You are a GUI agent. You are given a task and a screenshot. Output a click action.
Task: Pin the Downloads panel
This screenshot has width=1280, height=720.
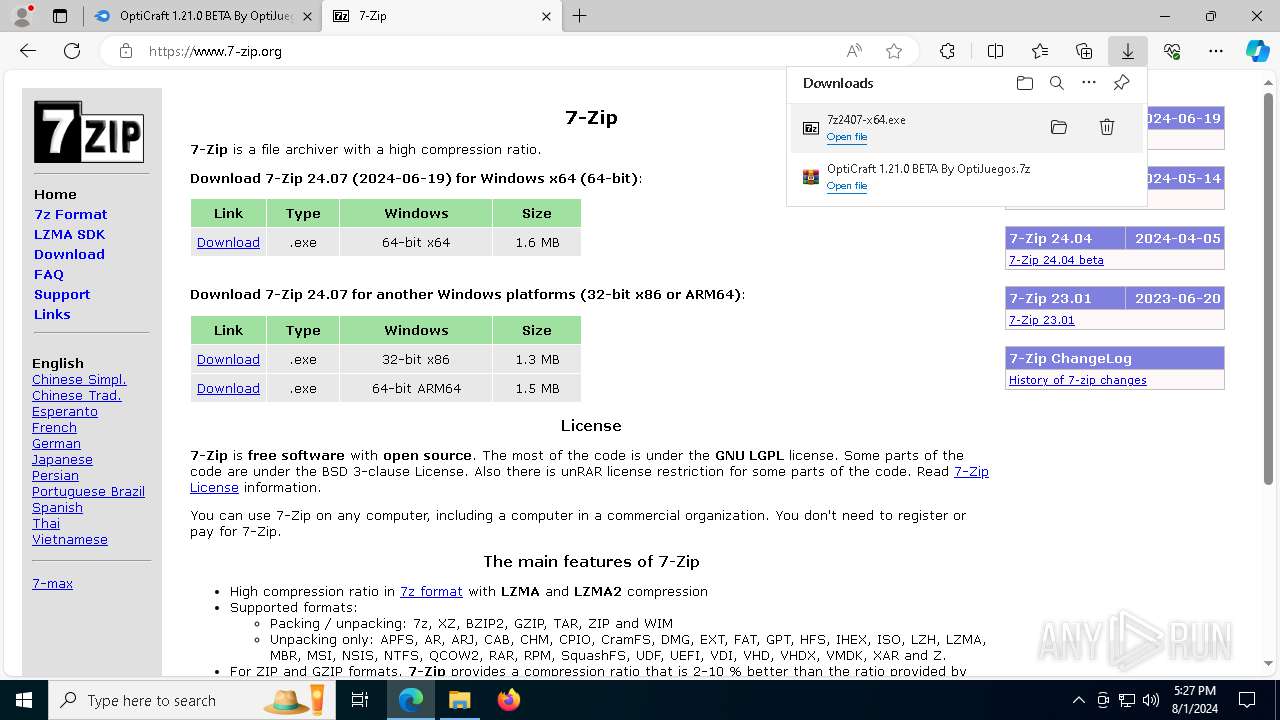[1121, 83]
